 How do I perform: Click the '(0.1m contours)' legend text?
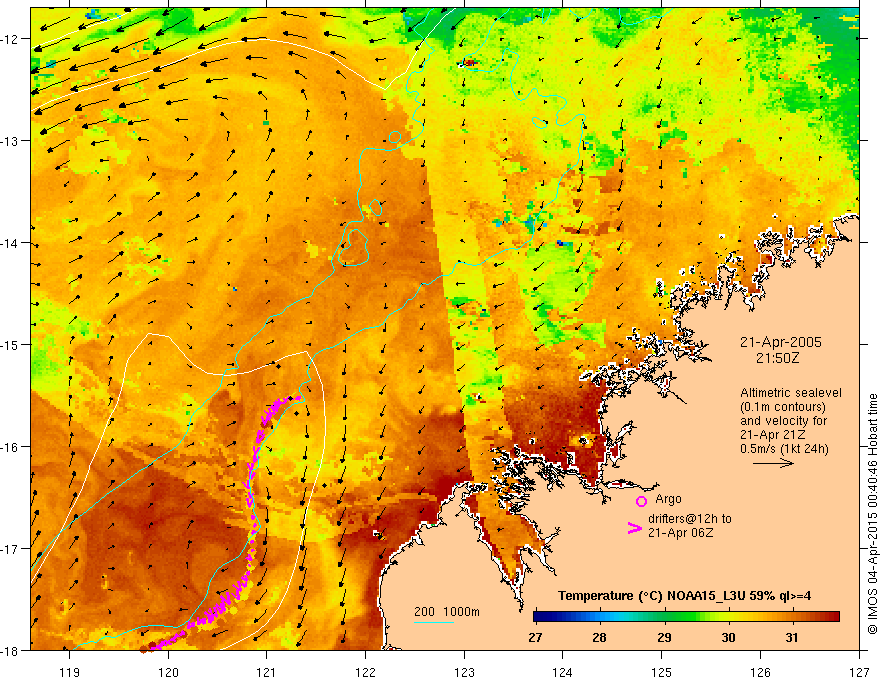pos(783,407)
